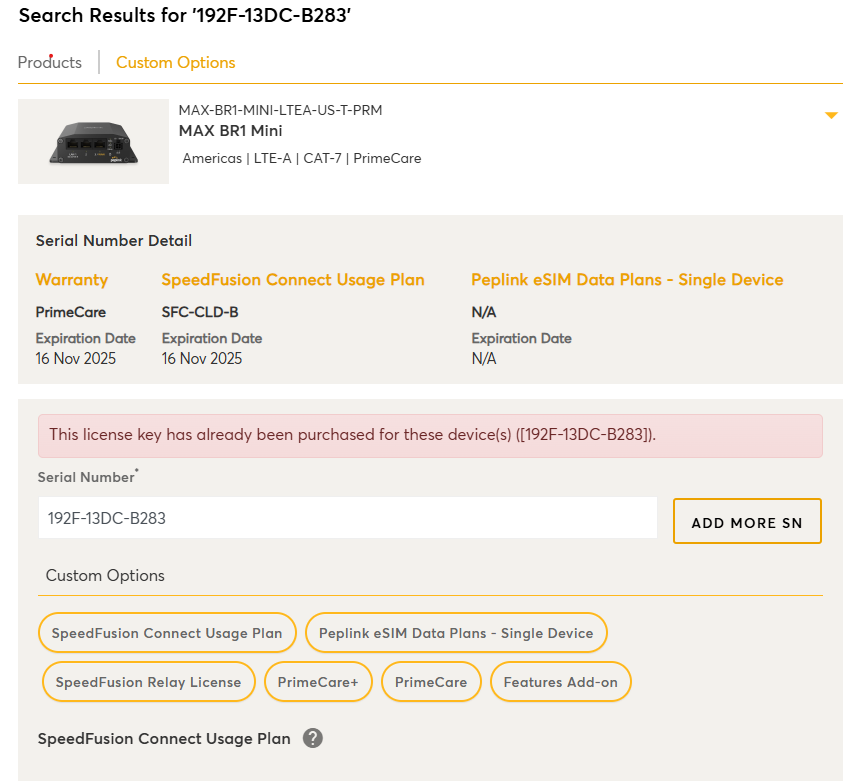Click the ADD MORE SN button
The image size is (861, 781).
tap(747, 521)
